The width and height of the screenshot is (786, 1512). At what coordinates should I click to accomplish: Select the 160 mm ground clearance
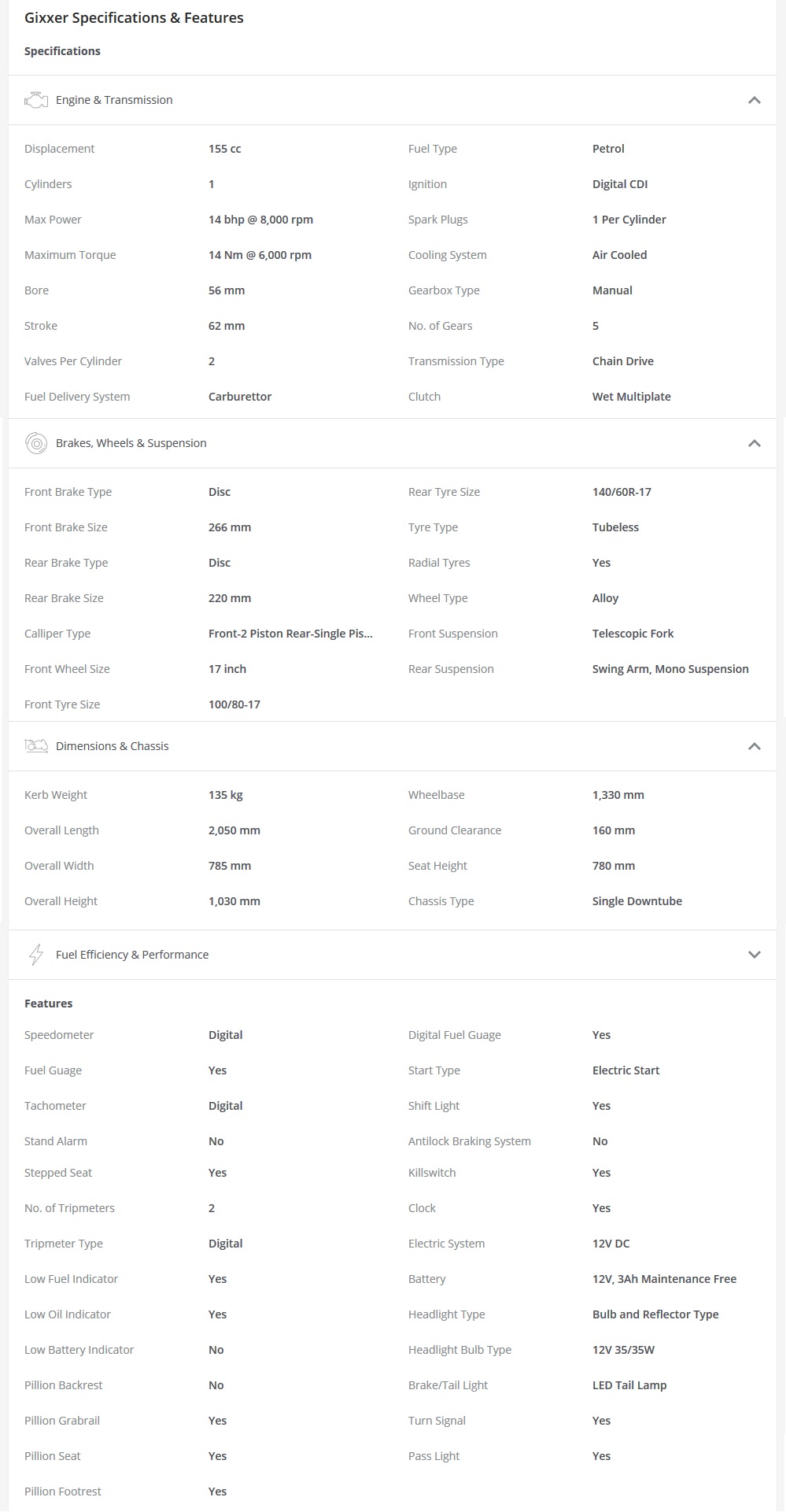[614, 830]
